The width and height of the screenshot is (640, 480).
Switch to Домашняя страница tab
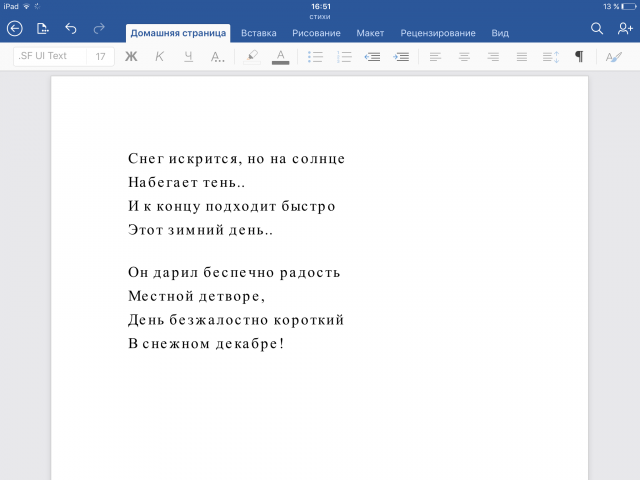click(178, 33)
